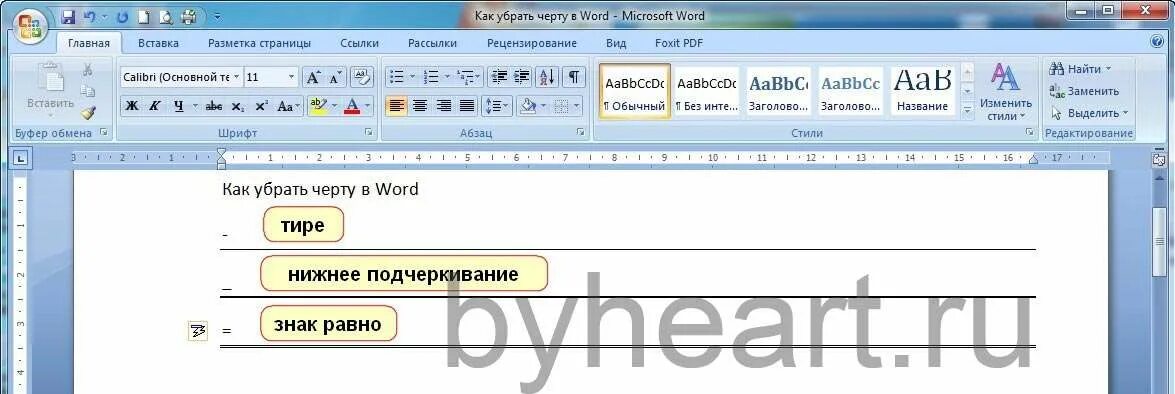Click the AutoCorrect options lightning icon

tap(198, 330)
